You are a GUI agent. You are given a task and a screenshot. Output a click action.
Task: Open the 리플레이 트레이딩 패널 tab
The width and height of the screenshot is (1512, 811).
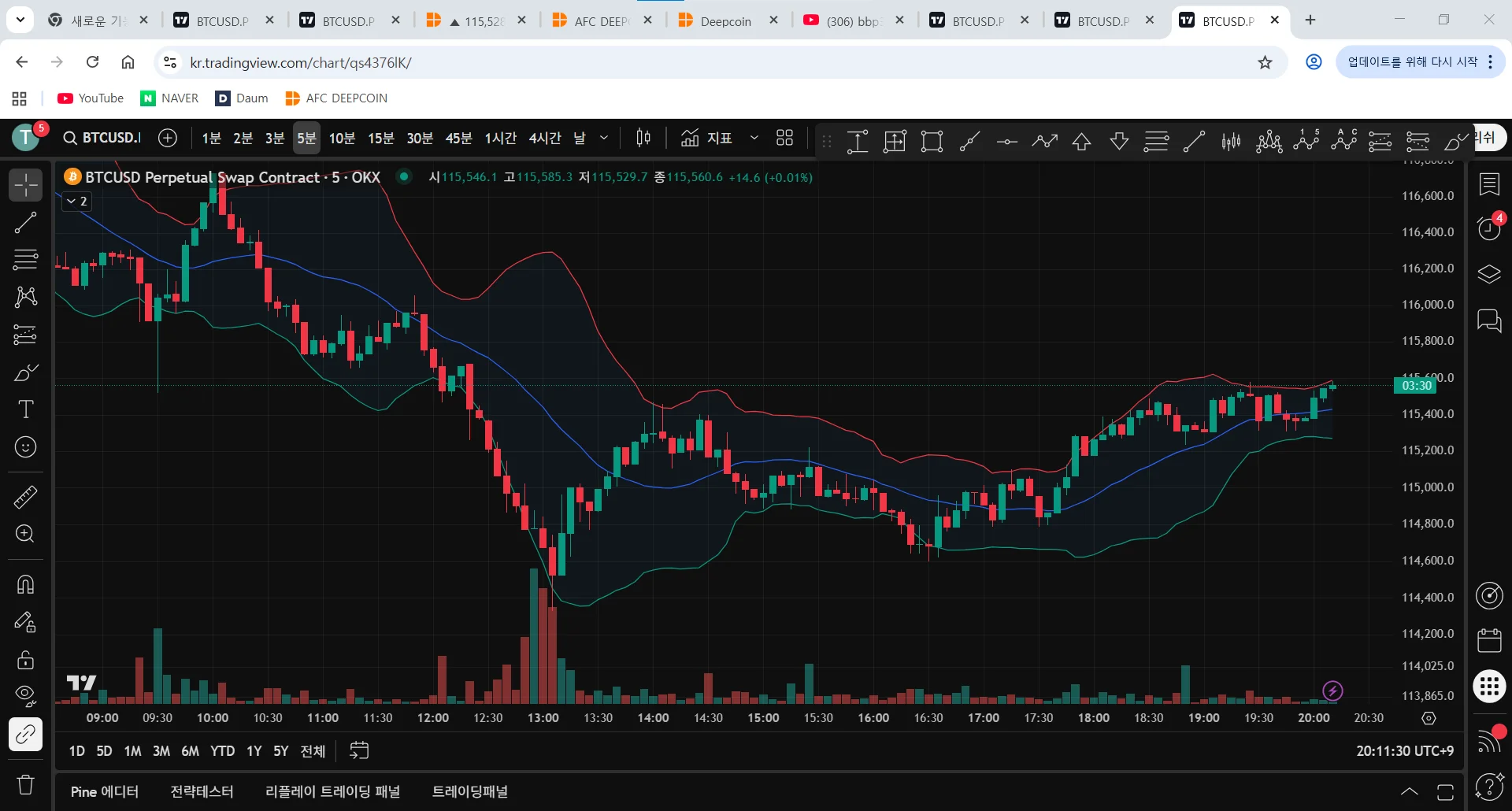tap(332, 791)
